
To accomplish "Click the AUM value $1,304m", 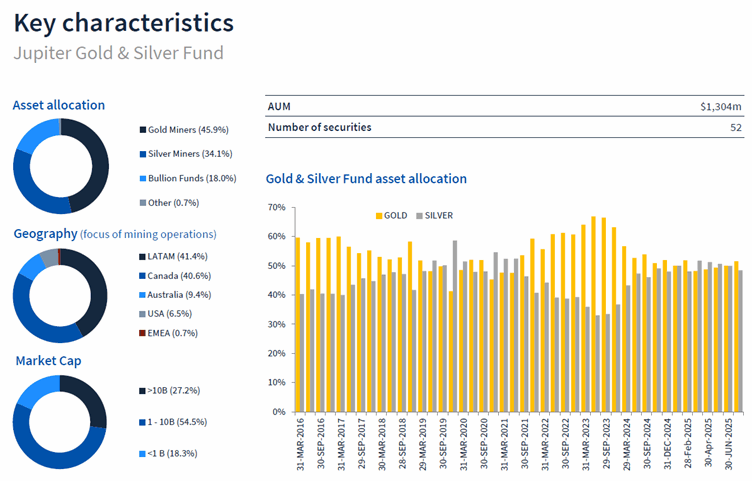I will pos(720,107).
